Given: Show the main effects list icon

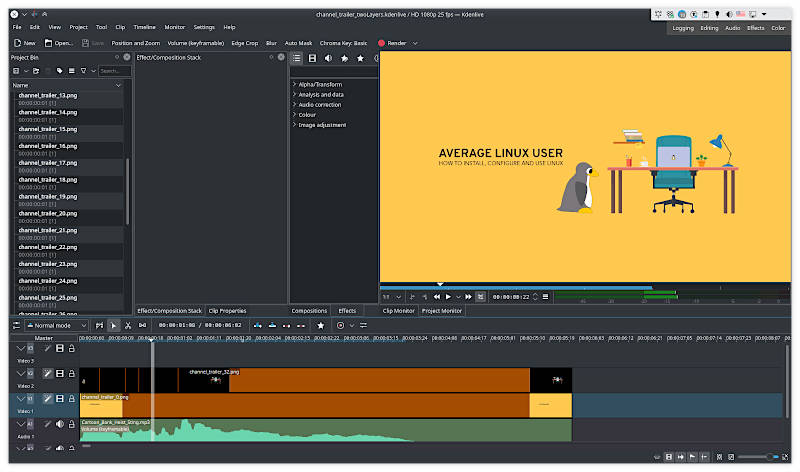Looking at the screenshot, I should tap(296, 58).
